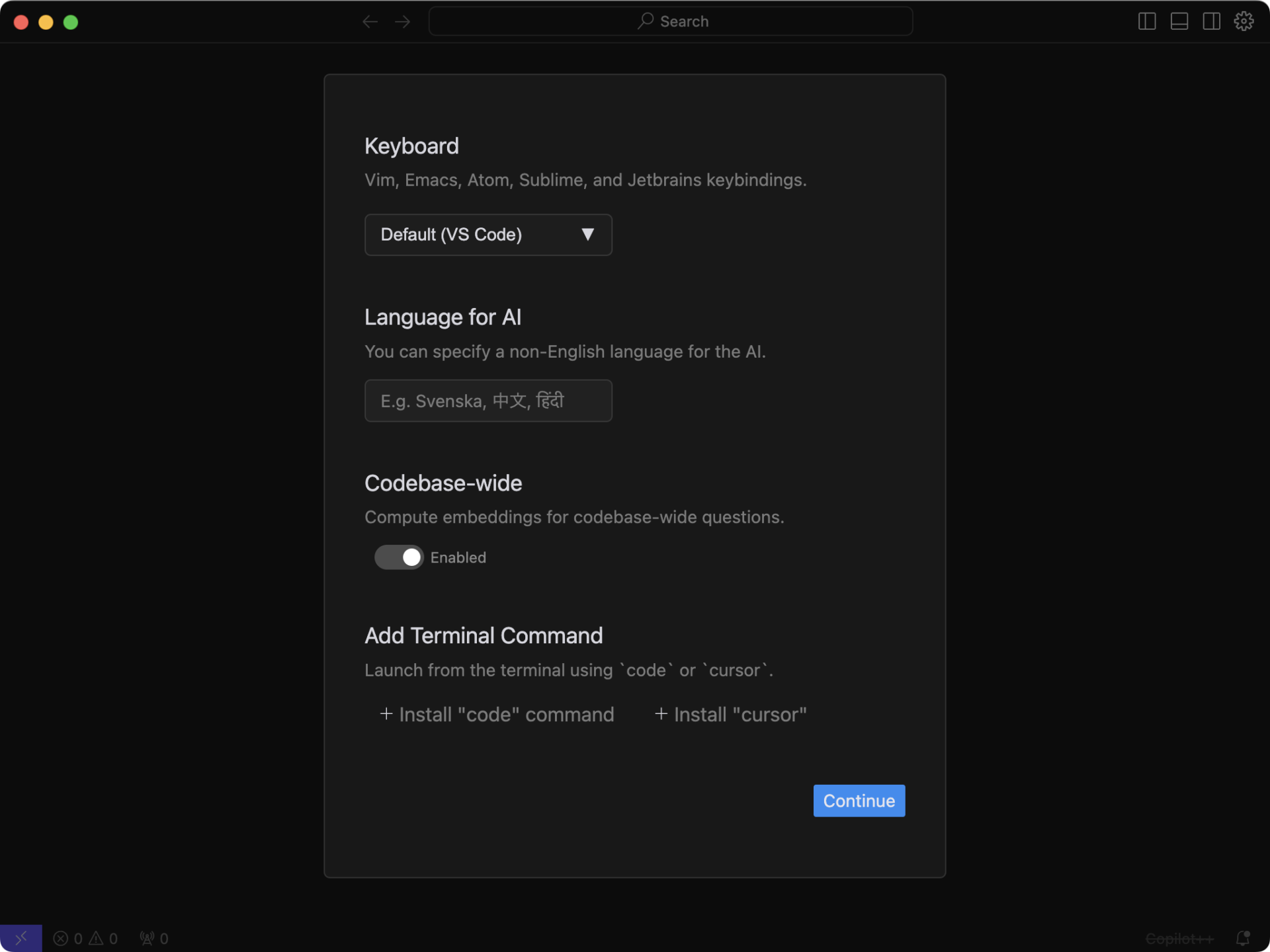The image size is (1270, 952).
Task: Click the forward navigation arrow
Action: [x=402, y=22]
